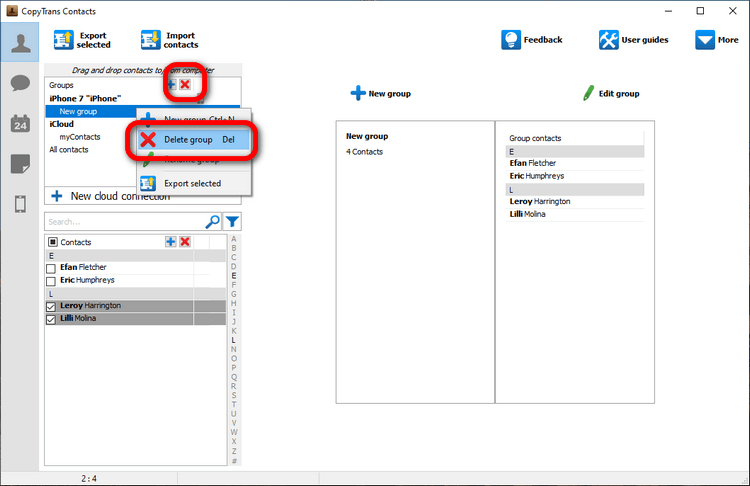The image size is (750, 486).
Task: Open the Contacts sidebar section
Action: 20,43
